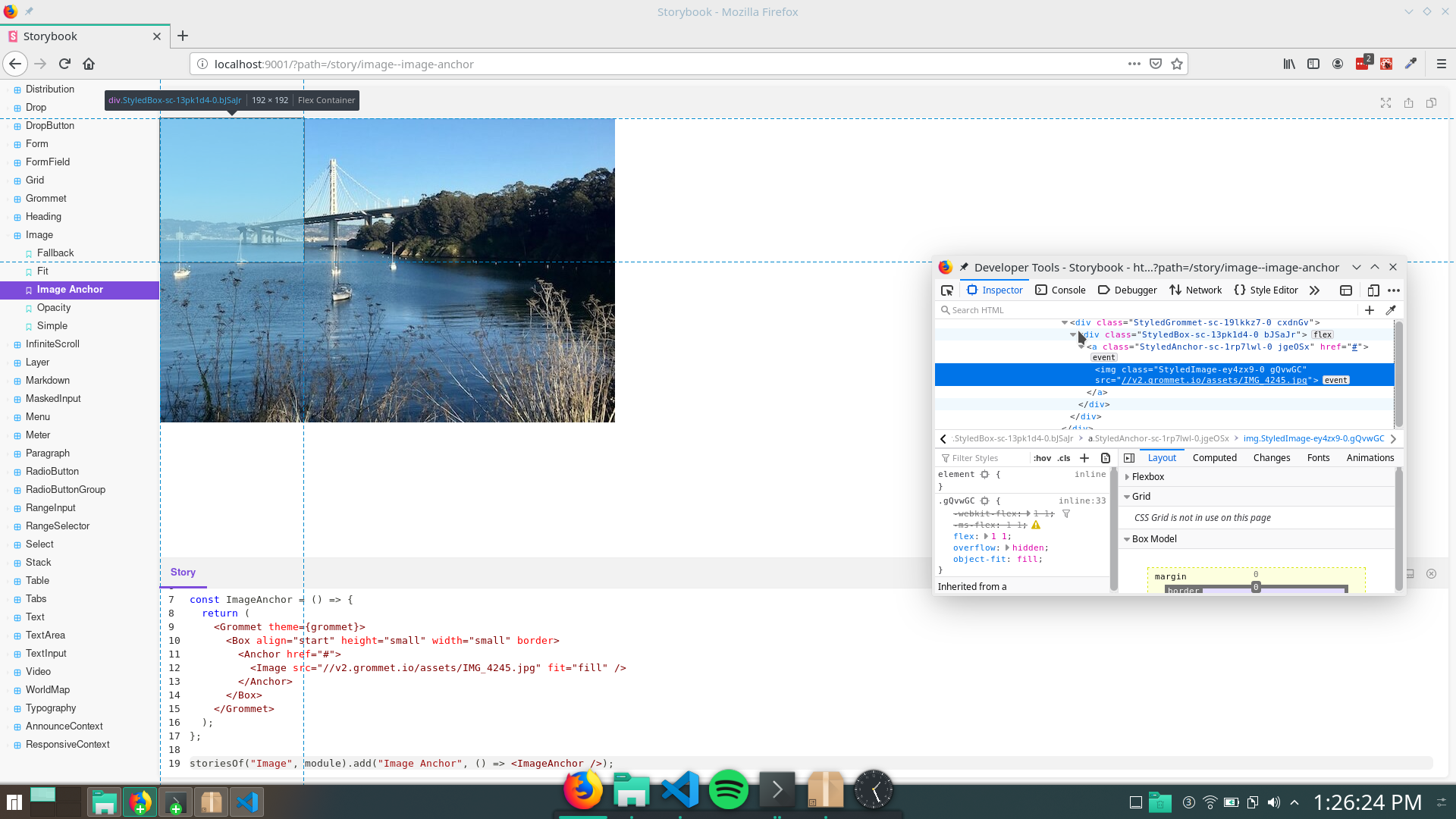Toggle the :hov pseudo-class panel

pyautogui.click(x=1043, y=458)
